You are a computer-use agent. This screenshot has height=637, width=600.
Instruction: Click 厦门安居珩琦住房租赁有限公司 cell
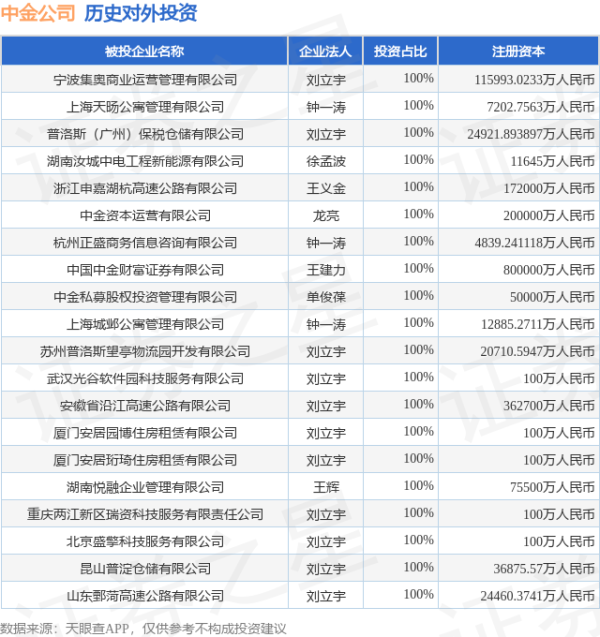tap(145, 460)
